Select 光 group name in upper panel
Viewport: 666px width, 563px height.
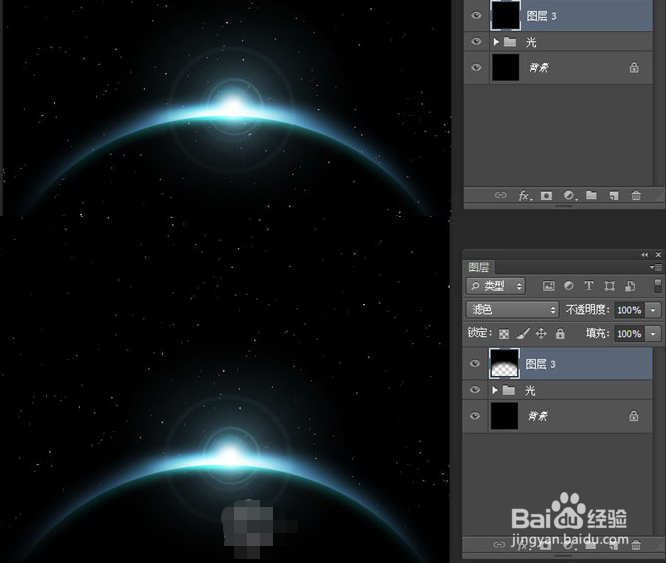point(531,42)
